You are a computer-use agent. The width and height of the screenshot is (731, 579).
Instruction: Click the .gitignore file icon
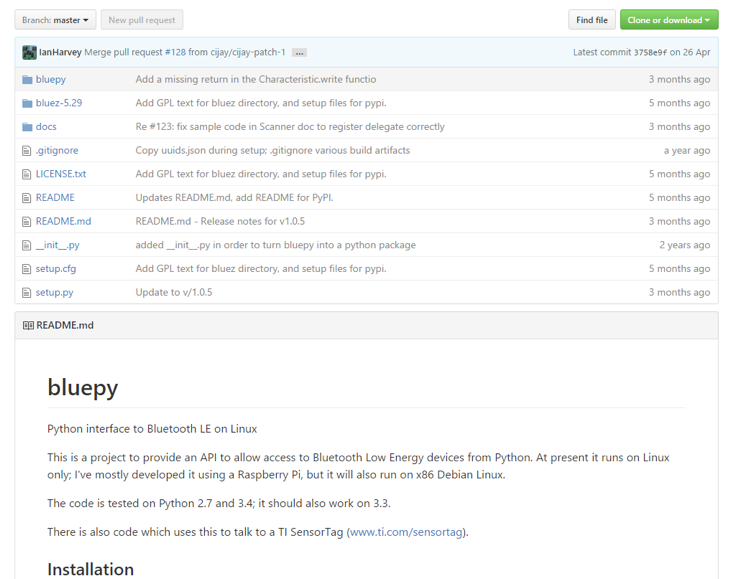(27, 151)
